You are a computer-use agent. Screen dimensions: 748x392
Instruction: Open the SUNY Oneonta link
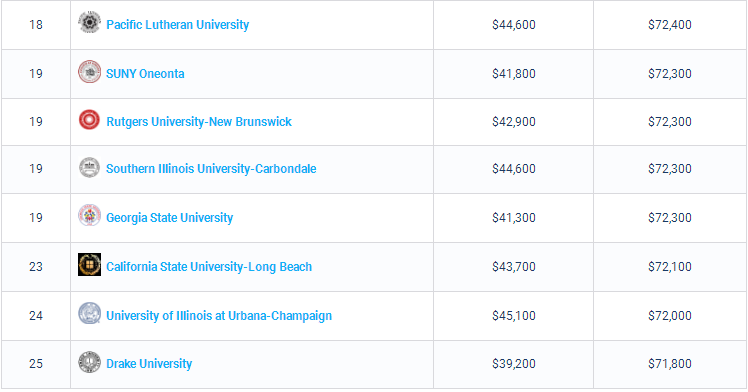tap(145, 74)
